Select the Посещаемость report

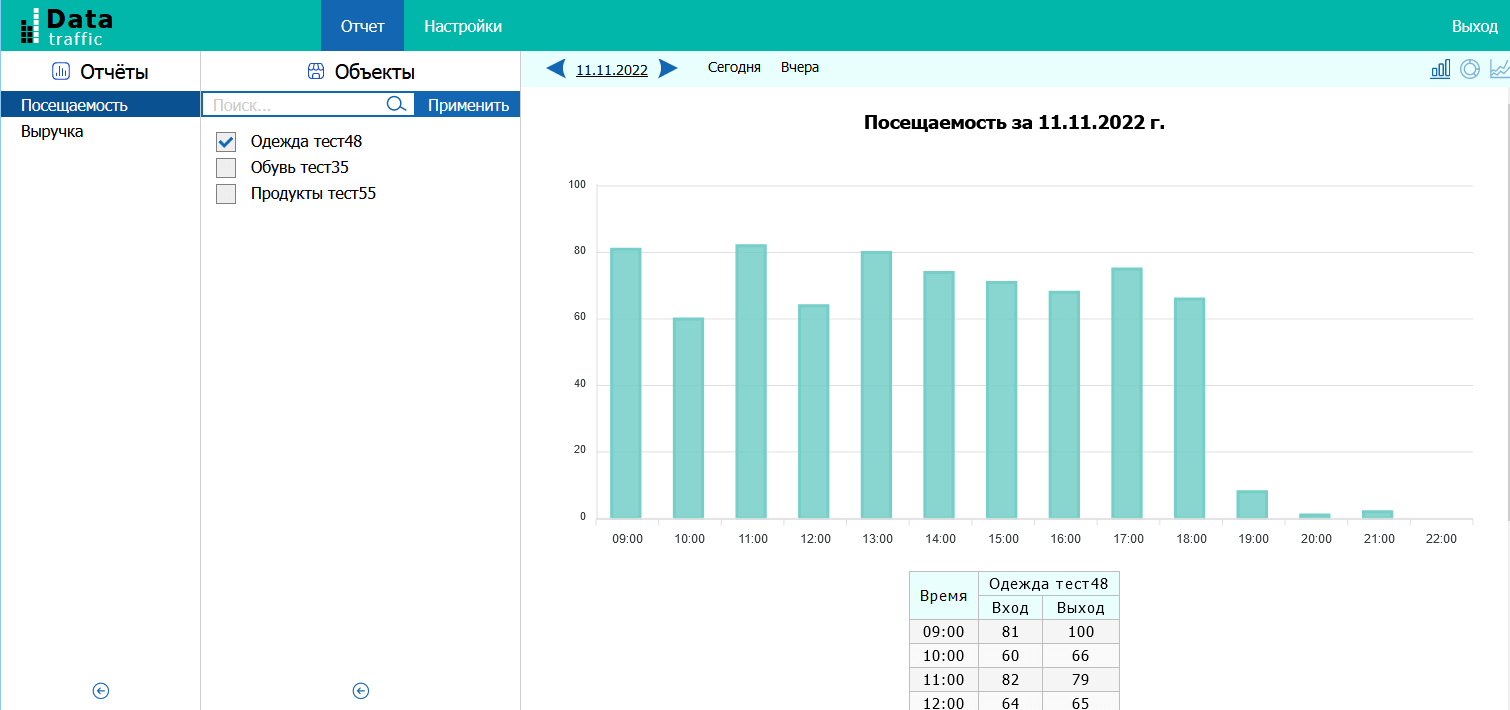pyautogui.click(x=74, y=105)
